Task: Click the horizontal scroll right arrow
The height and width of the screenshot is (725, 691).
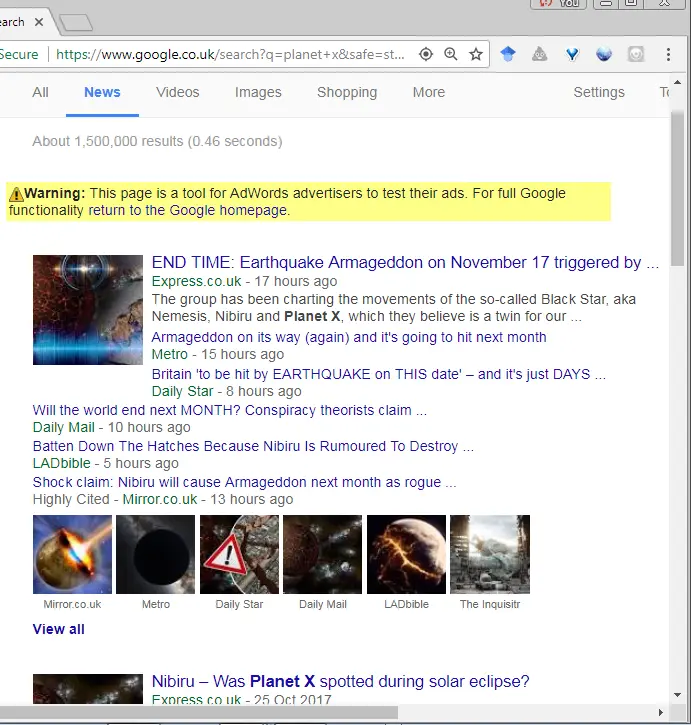Action: tap(661, 712)
